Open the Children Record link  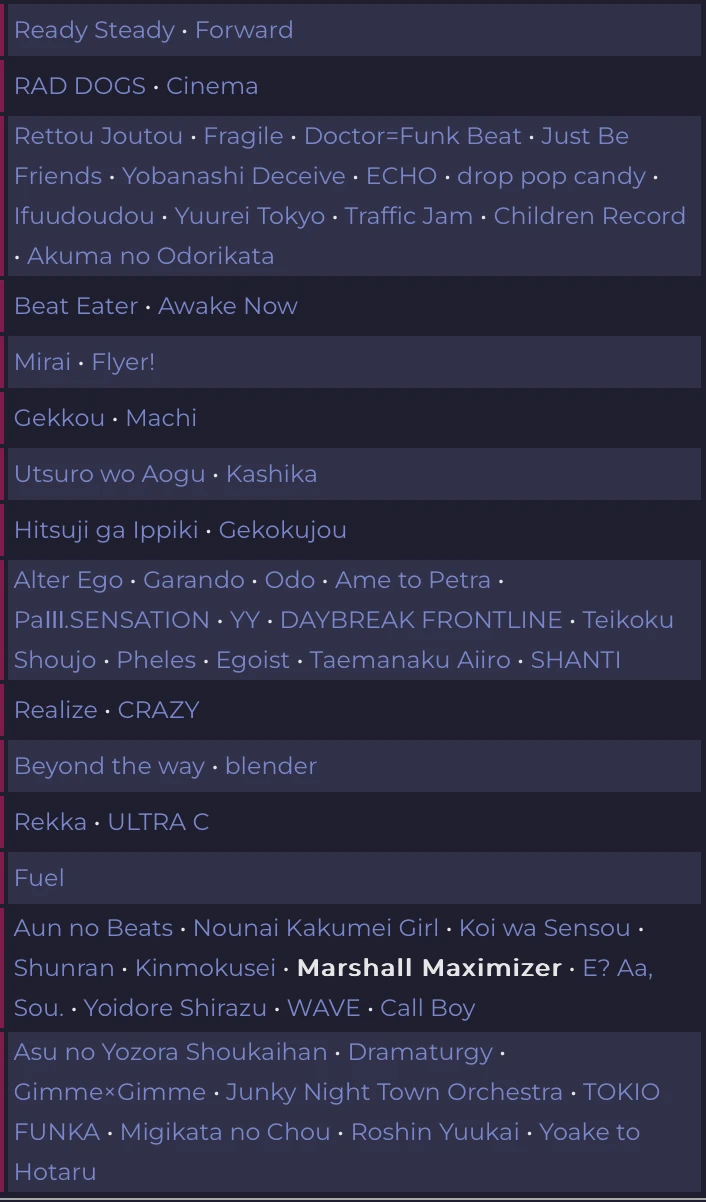pyautogui.click(x=589, y=216)
